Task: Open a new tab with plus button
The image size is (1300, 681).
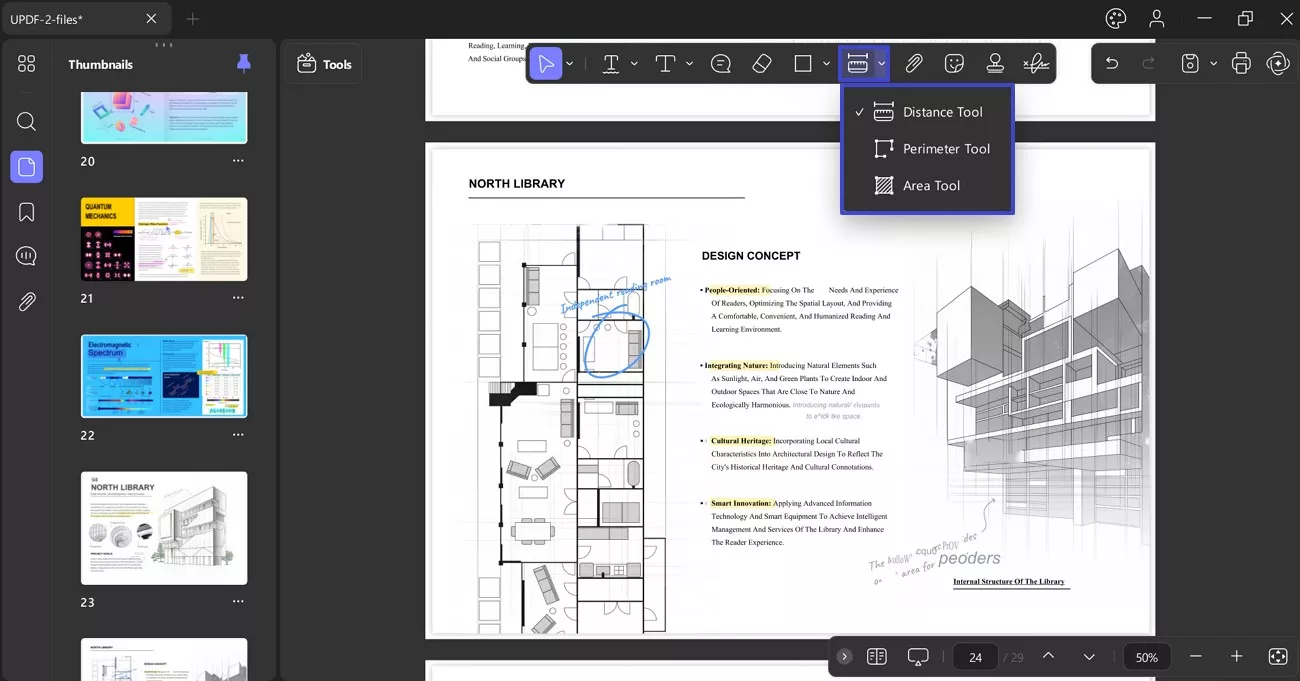Action: click(x=193, y=19)
